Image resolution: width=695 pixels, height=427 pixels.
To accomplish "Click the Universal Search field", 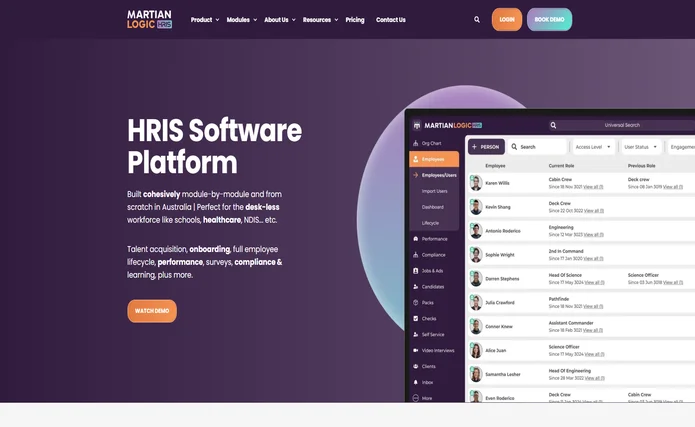I will pos(622,125).
